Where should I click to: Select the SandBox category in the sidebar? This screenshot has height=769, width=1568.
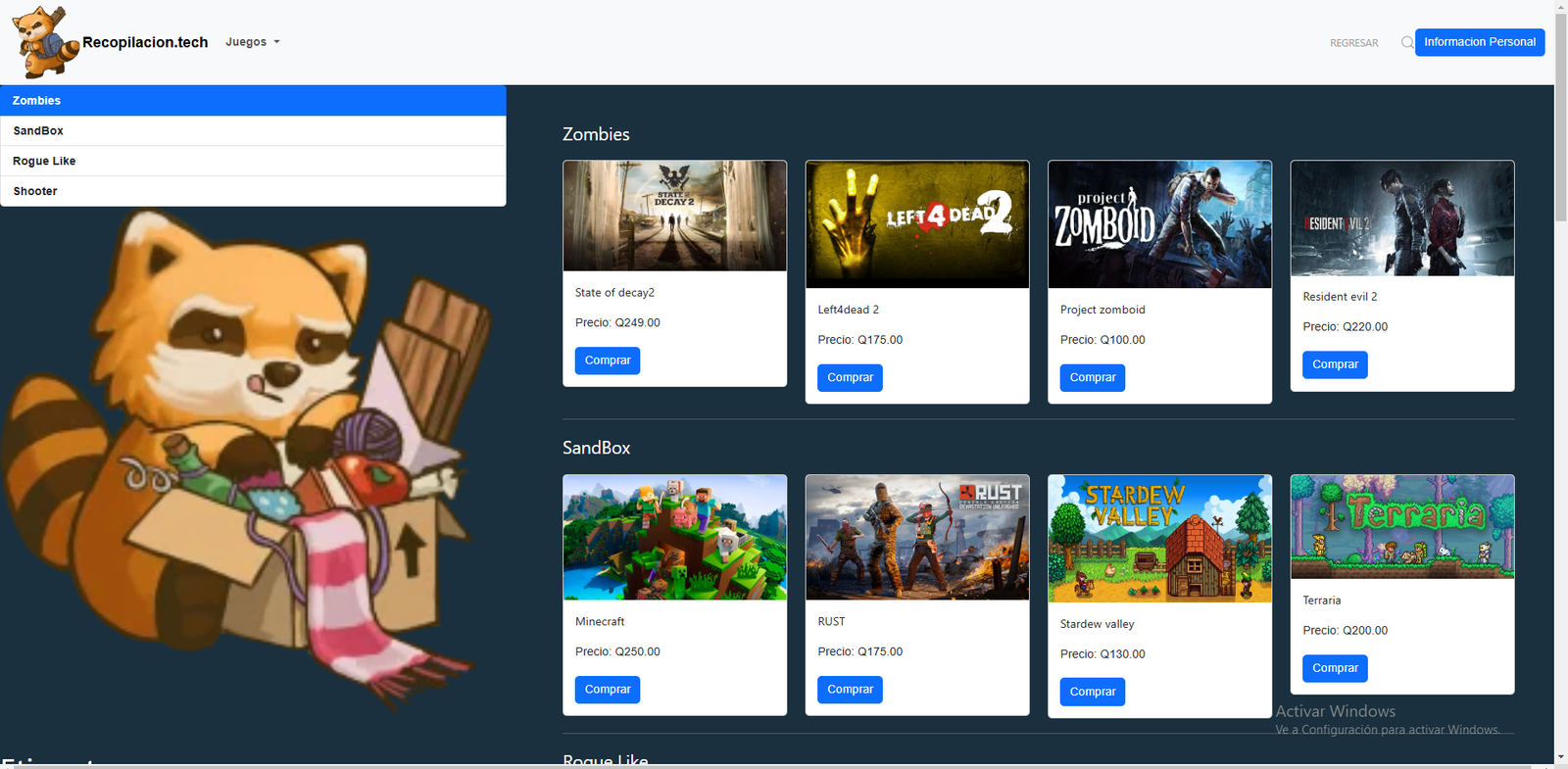253,131
